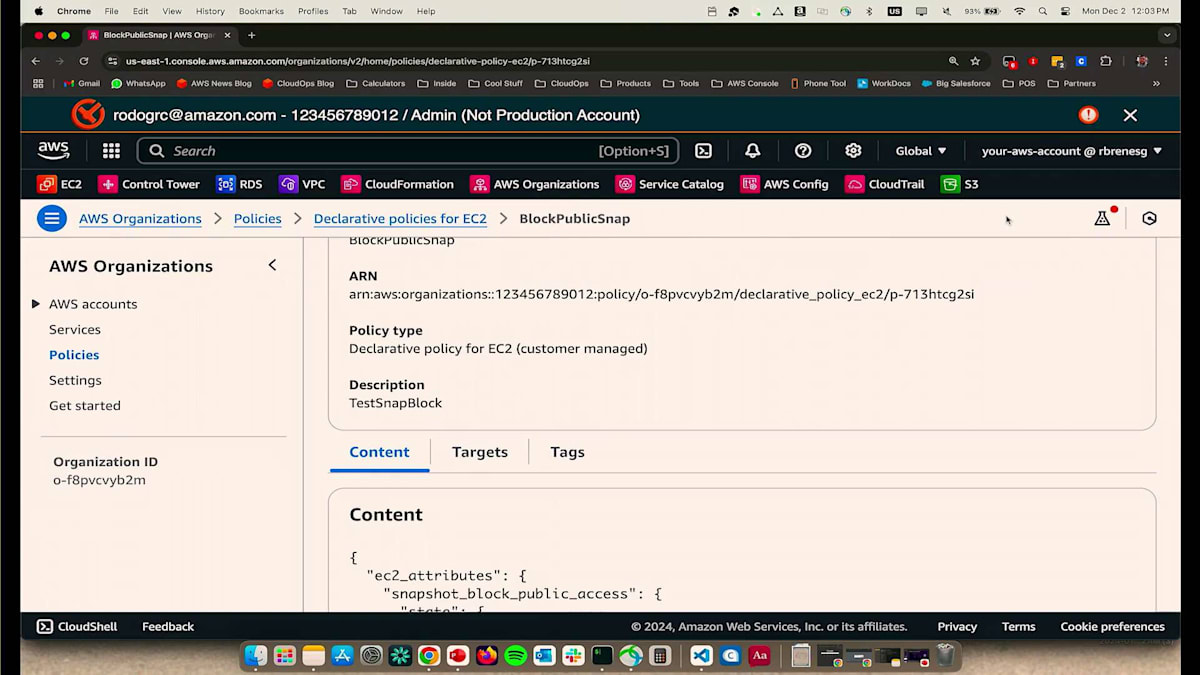The height and width of the screenshot is (675, 1200).
Task: Open Visual Studio Code from the dock
Action: tap(702, 656)
